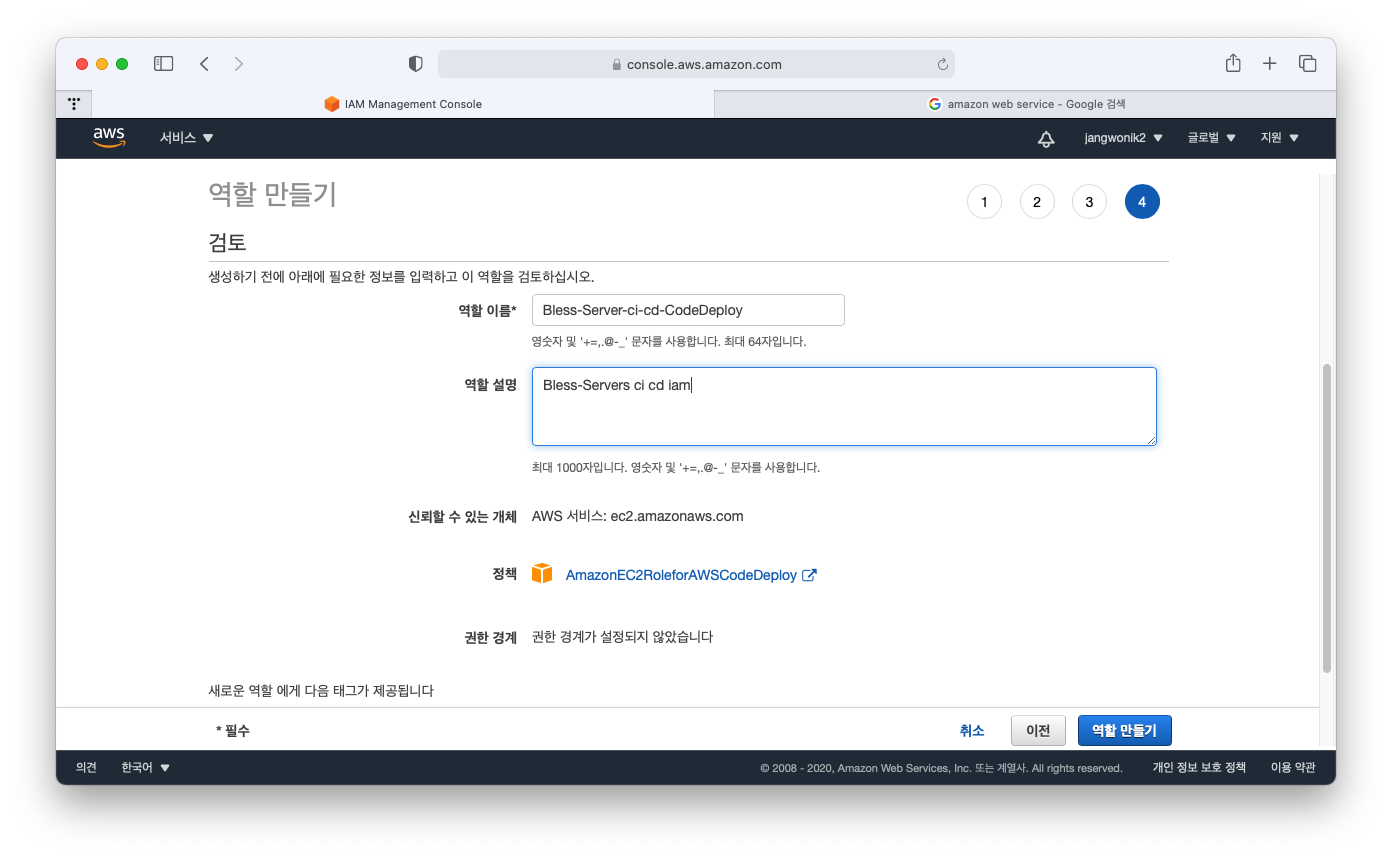Click the AWS logo

[109, 138]
